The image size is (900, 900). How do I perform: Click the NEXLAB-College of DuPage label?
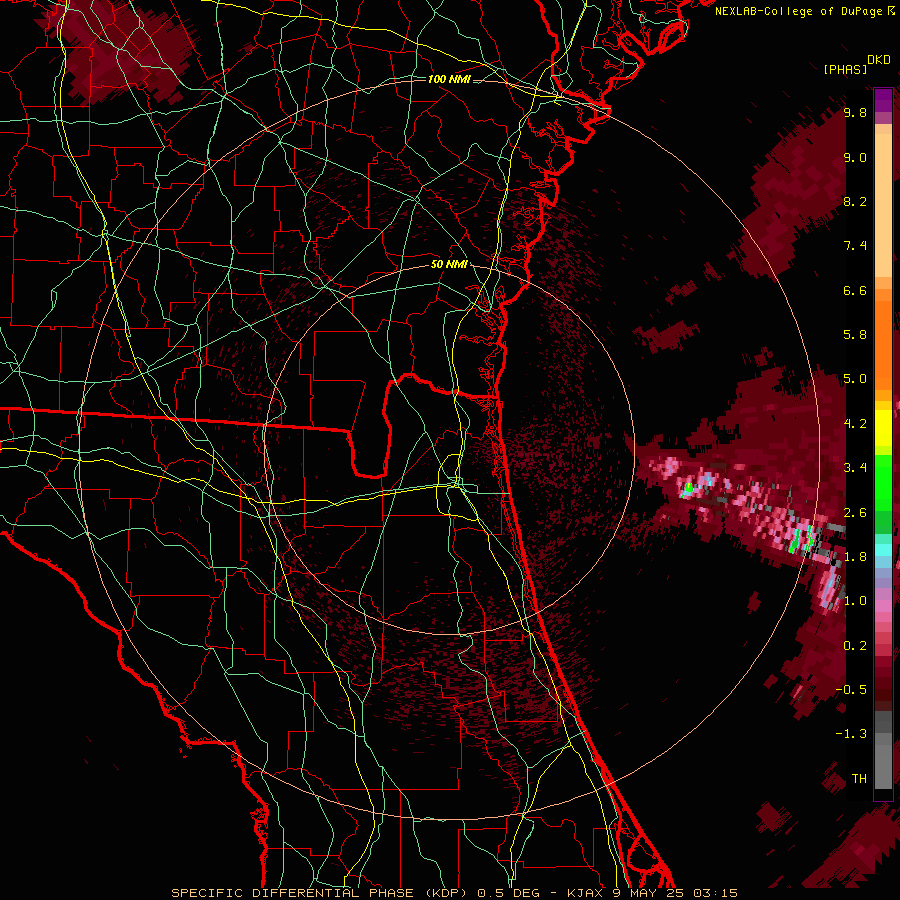(x=799, y=11)
